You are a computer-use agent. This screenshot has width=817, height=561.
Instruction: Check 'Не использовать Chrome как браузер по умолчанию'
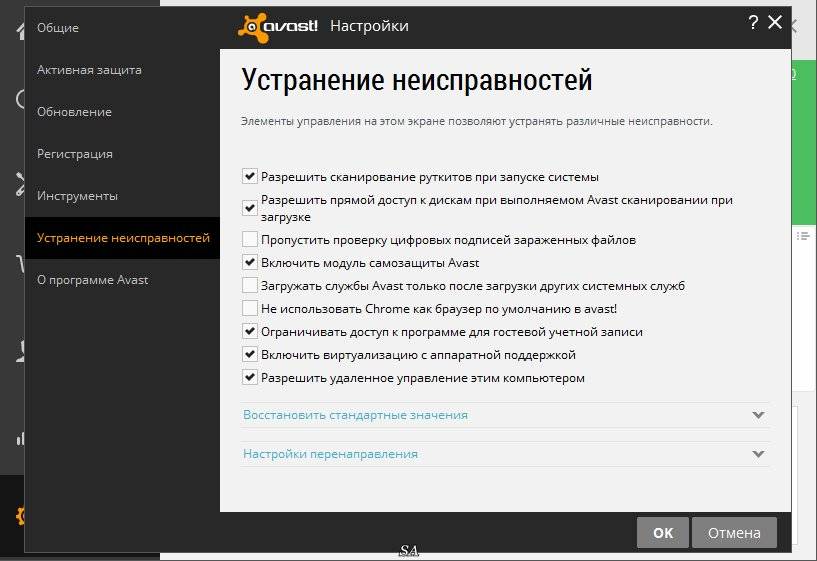(x=250, y=308)
